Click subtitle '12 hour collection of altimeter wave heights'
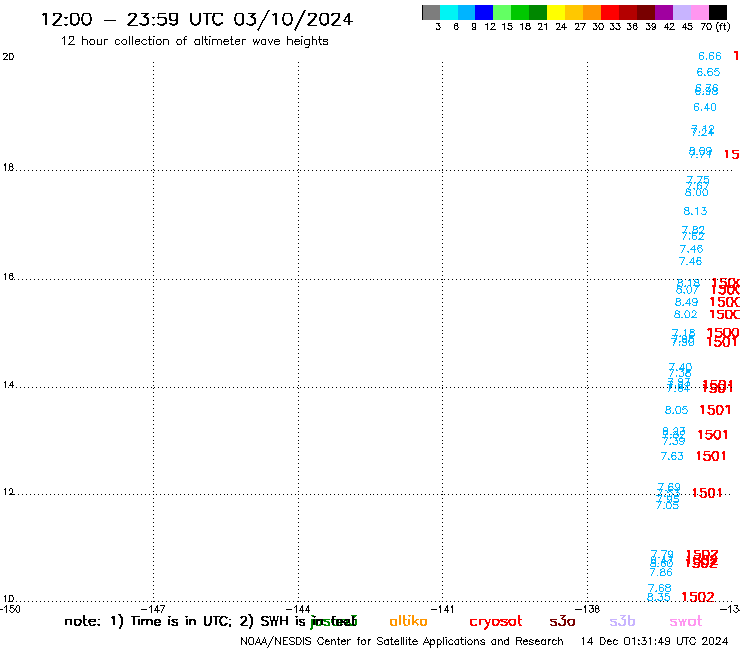The width and height of the screenshot is (740, 650). (x=194, y=41)
